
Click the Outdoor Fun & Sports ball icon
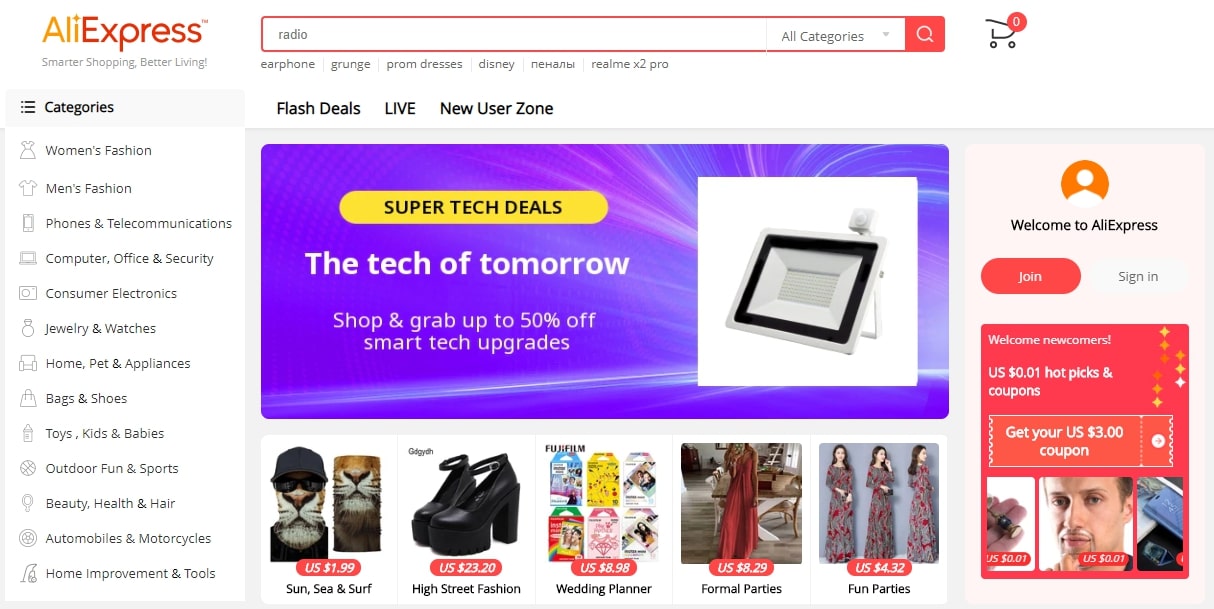click(28, 468)
